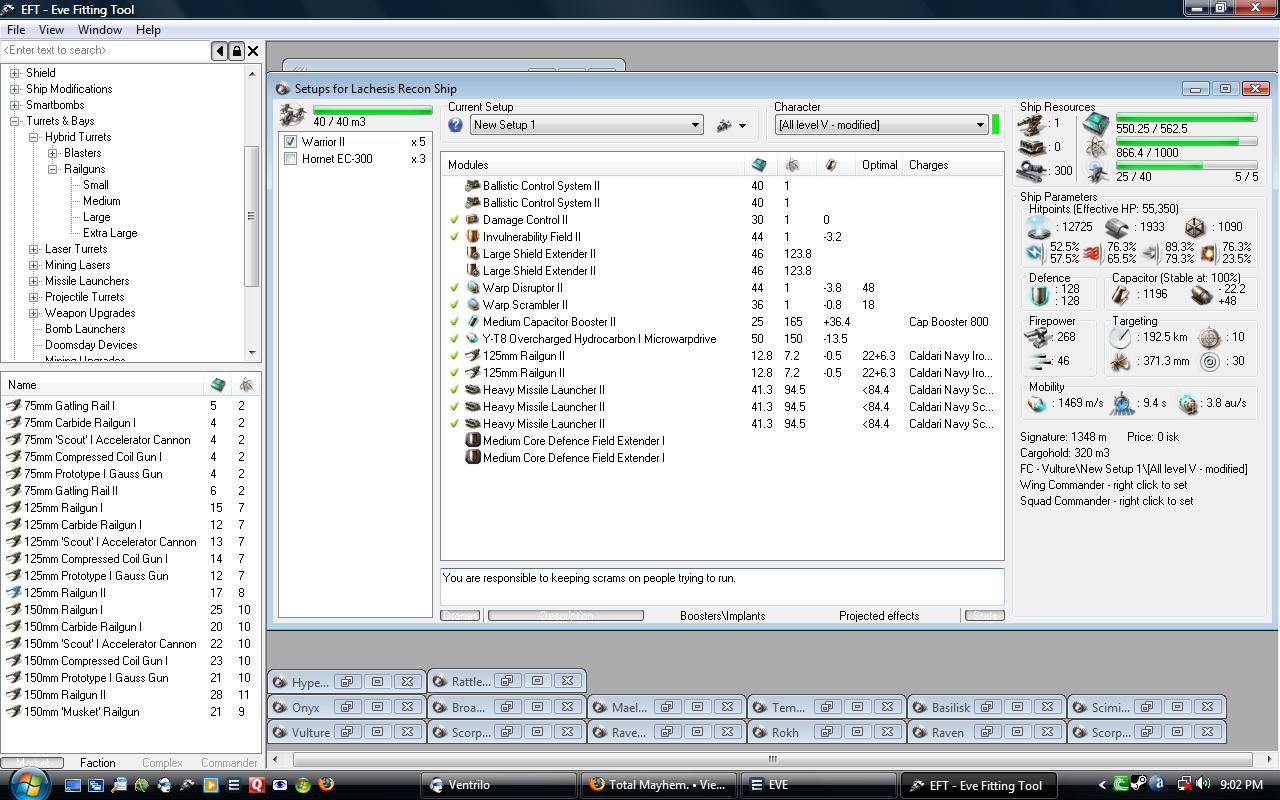This screenshot has height=800, width=1280.
Task: Click the 125mm Railgun II icon in market list
Action: [14, 593]
